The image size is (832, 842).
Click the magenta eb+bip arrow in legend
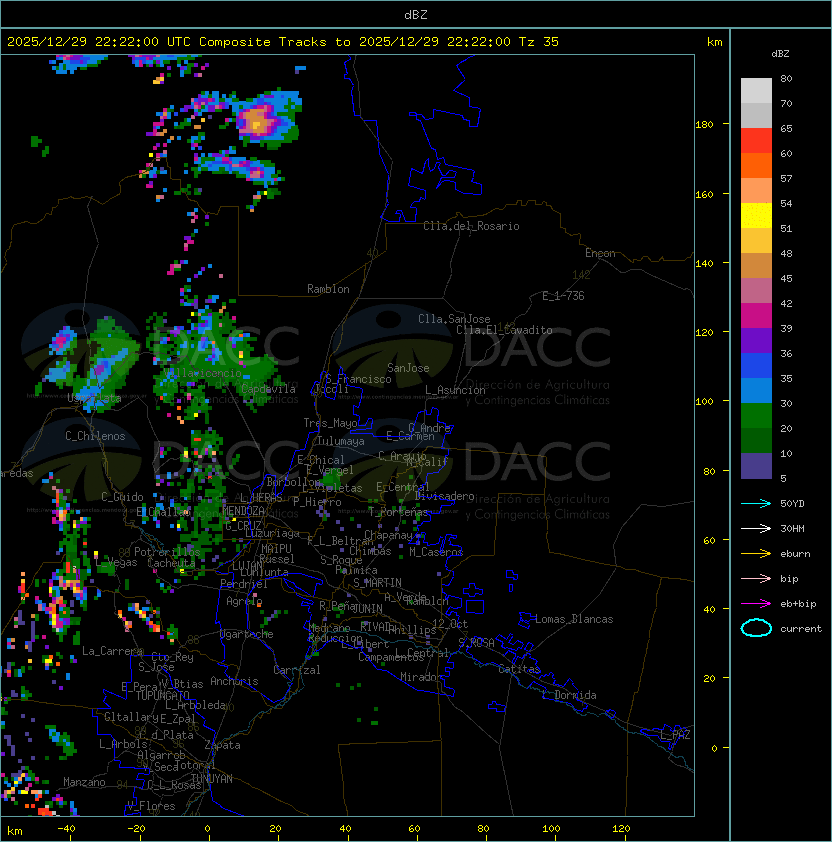point(756,604)
